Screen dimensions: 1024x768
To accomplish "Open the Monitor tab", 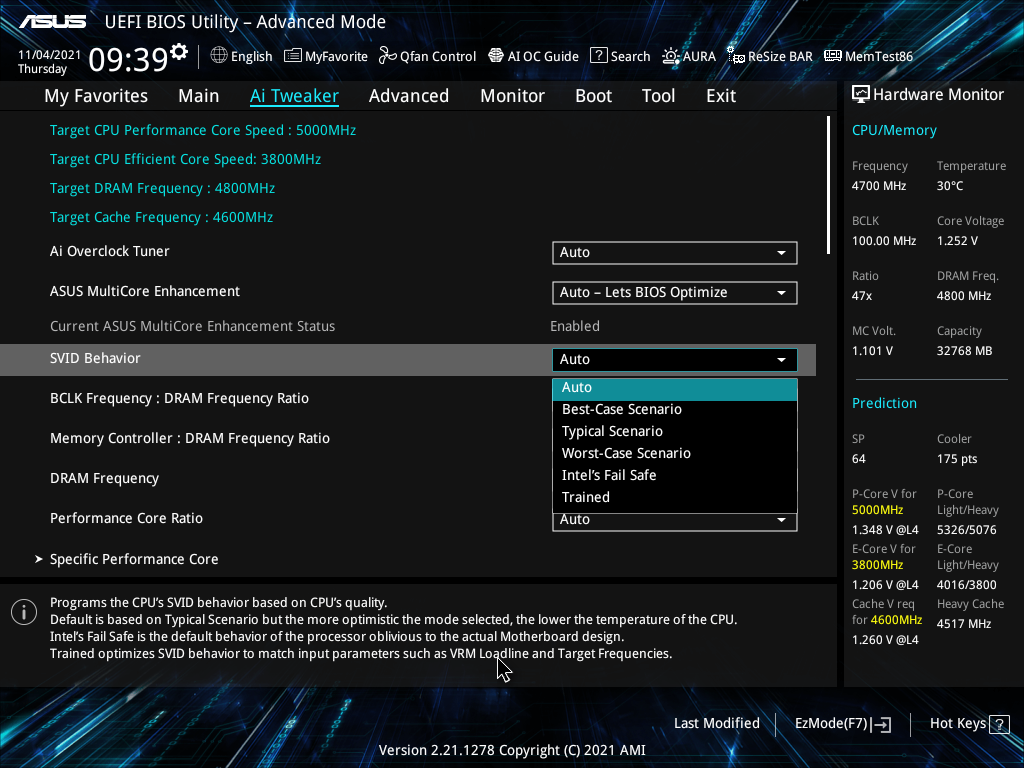I will point(512,96).
